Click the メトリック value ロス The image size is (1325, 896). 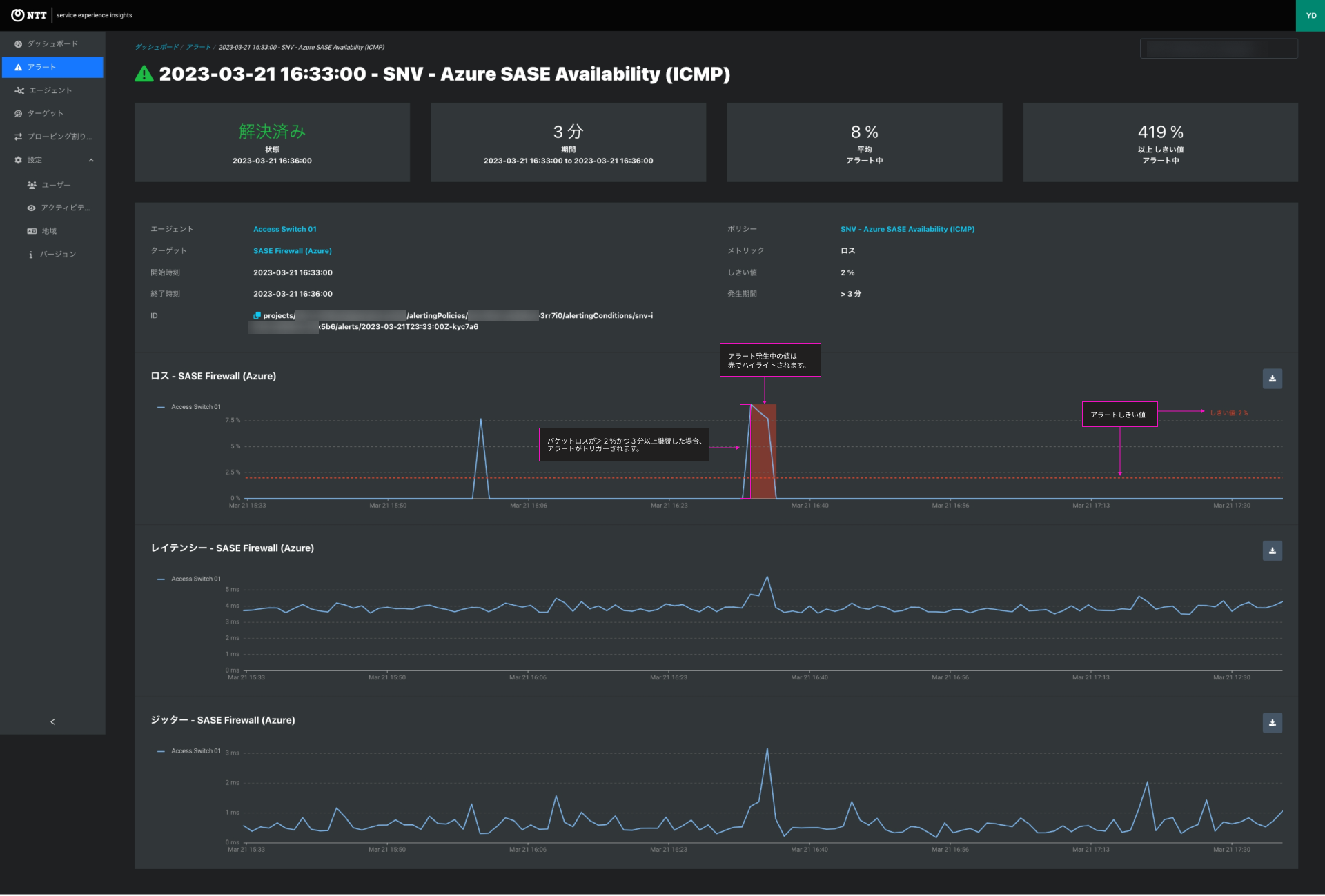[847, 251]
